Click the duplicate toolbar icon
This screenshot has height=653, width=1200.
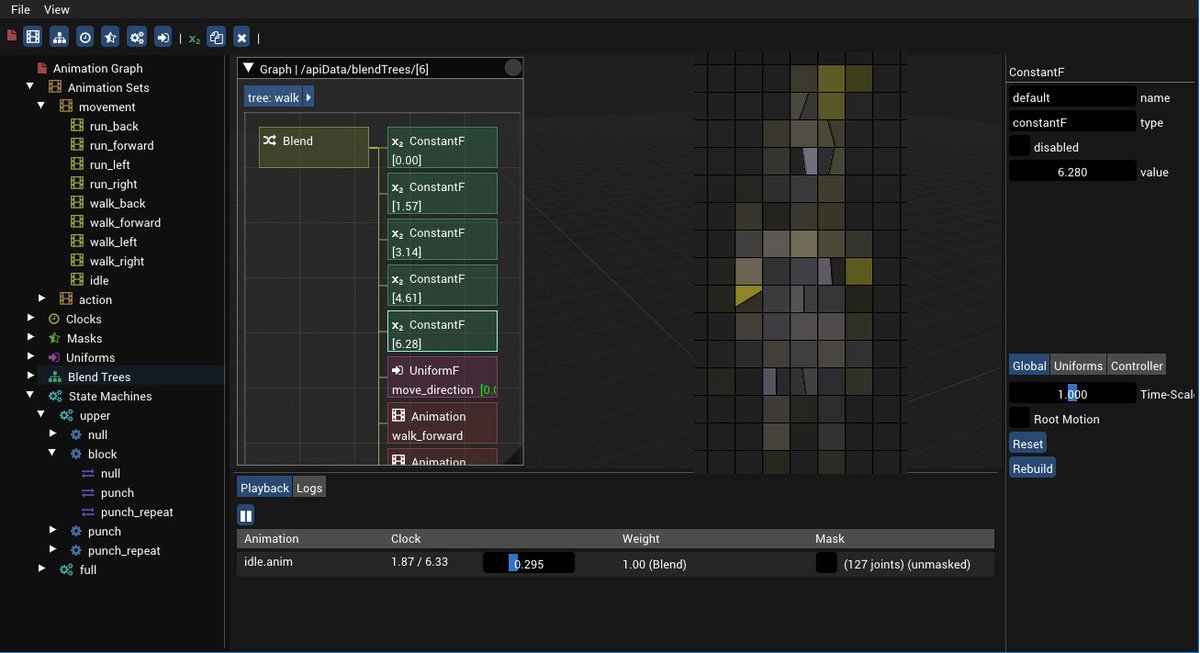(216, 37)
